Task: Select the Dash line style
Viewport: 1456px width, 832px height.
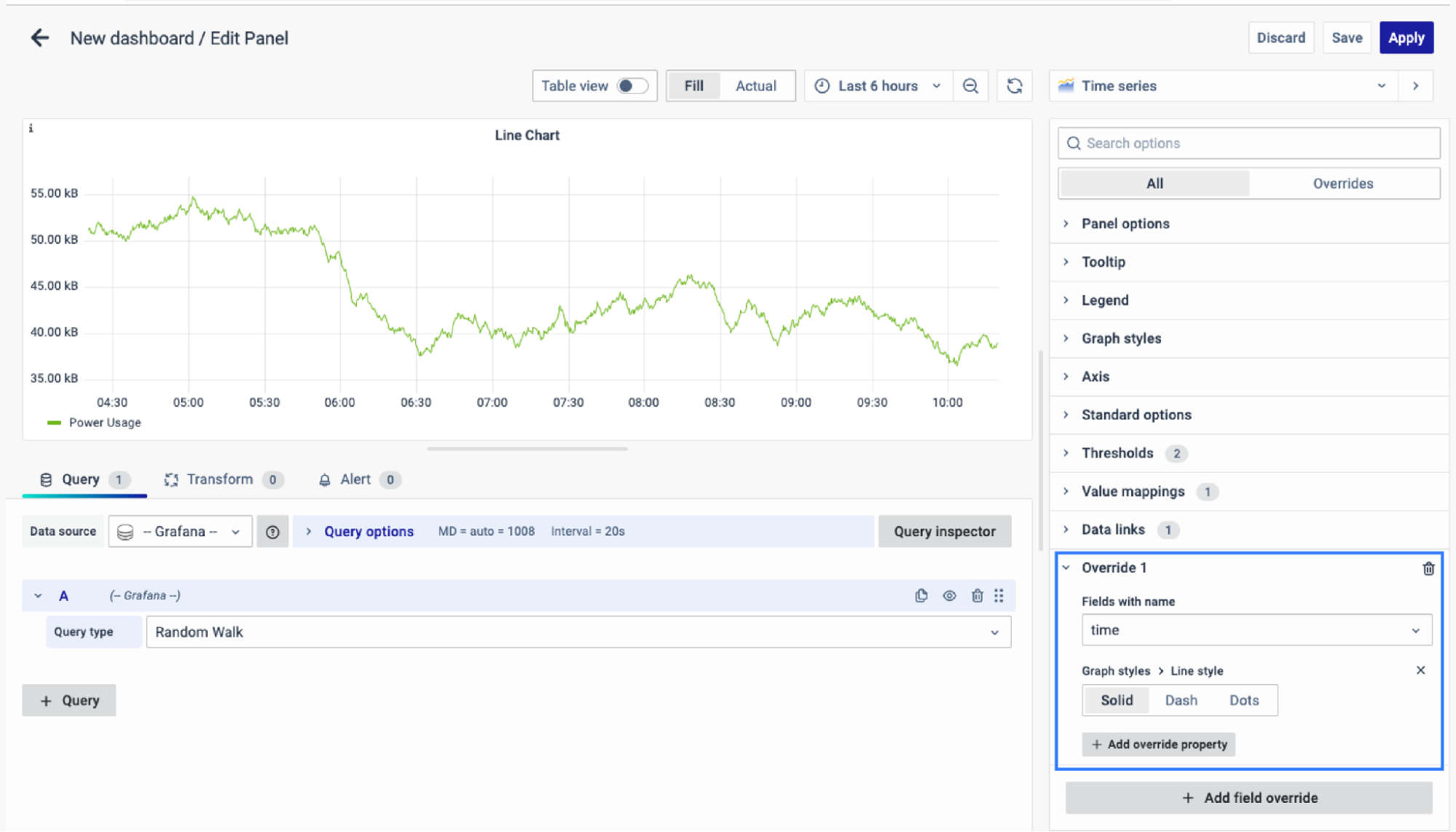Action: pyautogui.click(x=1181, y=700)
